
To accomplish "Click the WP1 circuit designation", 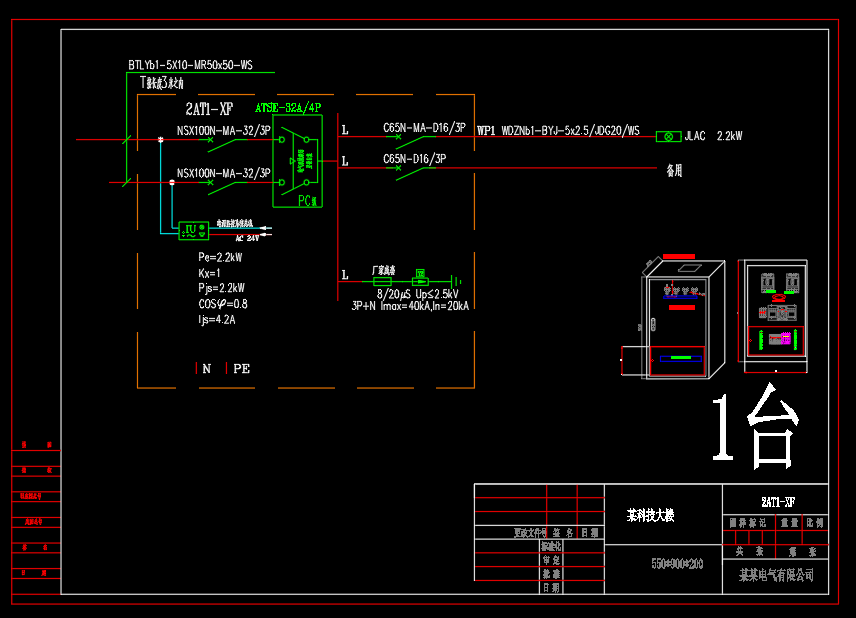I will [486, 130].
